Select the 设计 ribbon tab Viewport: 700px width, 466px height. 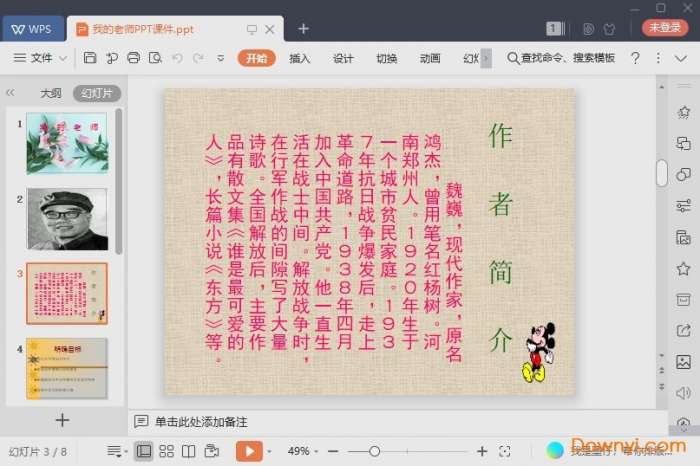tap(343, 58)
